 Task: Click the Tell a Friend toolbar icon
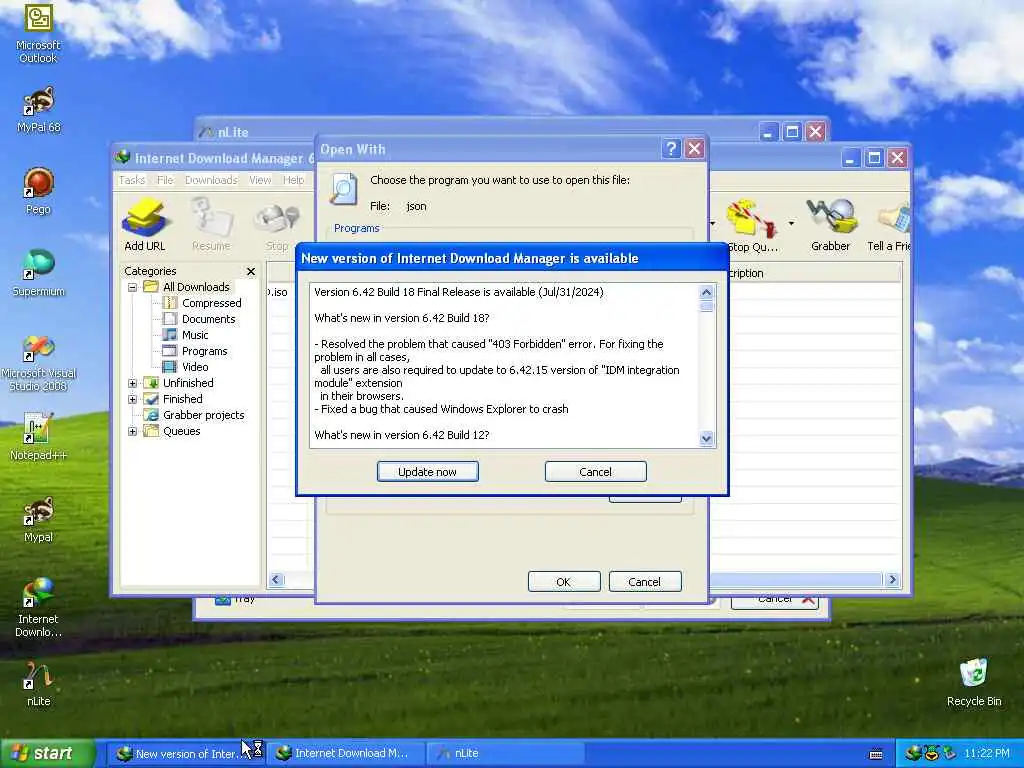tap(889, 225)
